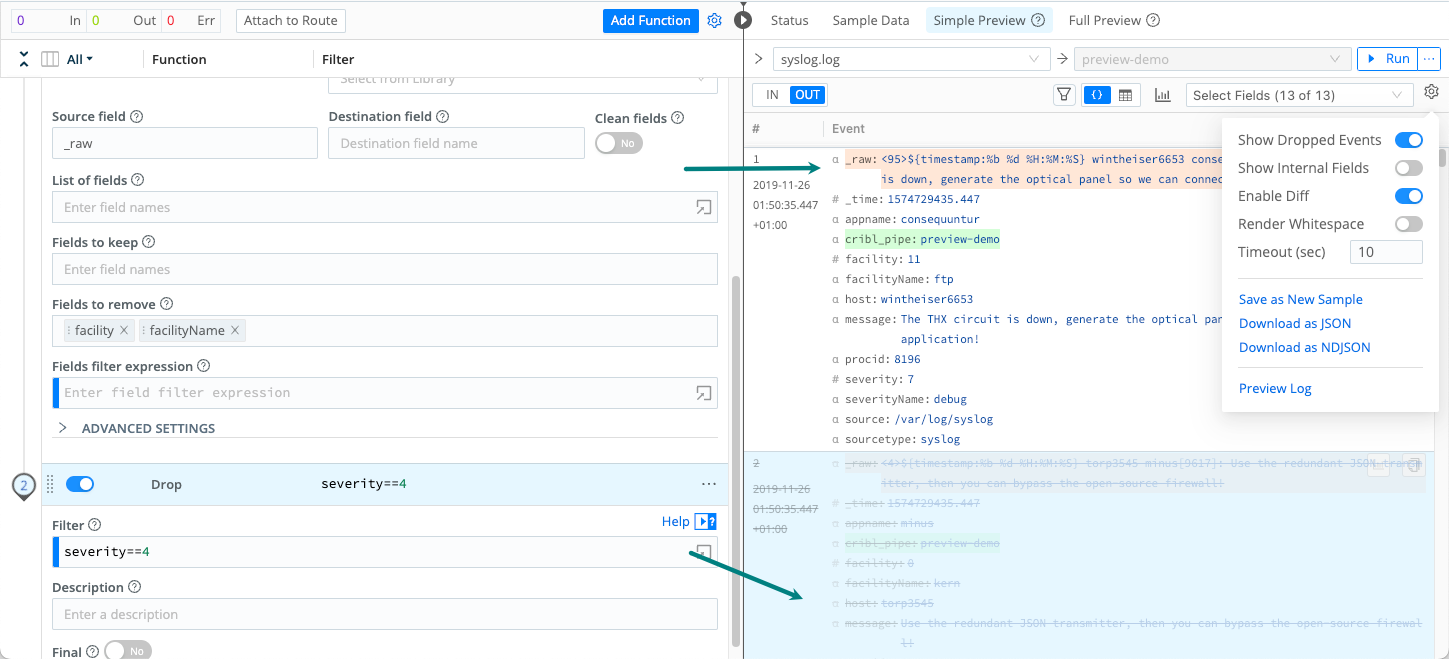Click the collapse-all functions icon in pipeline toolbar
The height and width of the screenshot is (659, 1449).
[23, 58]
